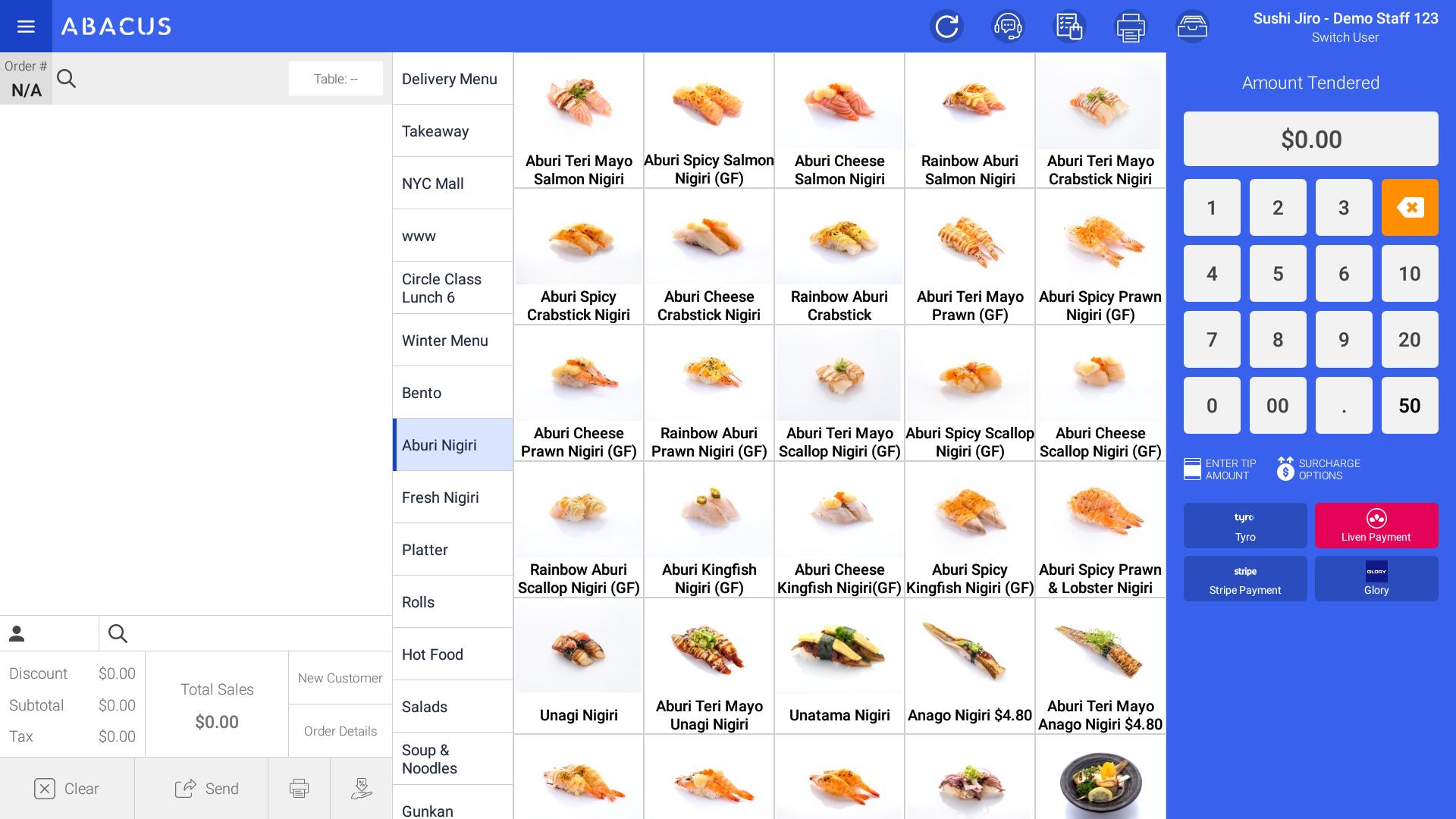Select the NYC Mall category
The height and width of the screenshot is (819, 1456).
pos(453,184)
